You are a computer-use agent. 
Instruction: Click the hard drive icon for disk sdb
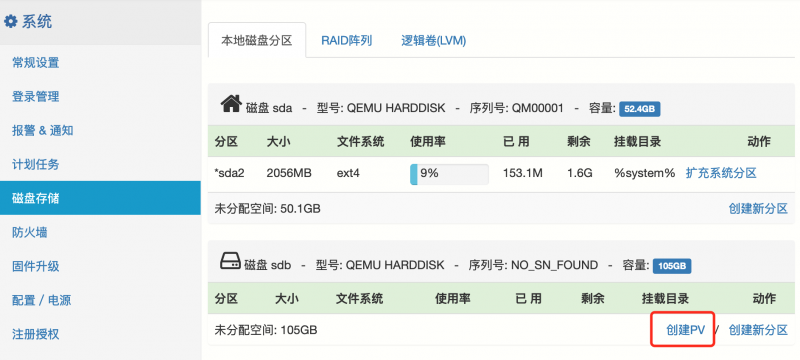coord(230,262)
